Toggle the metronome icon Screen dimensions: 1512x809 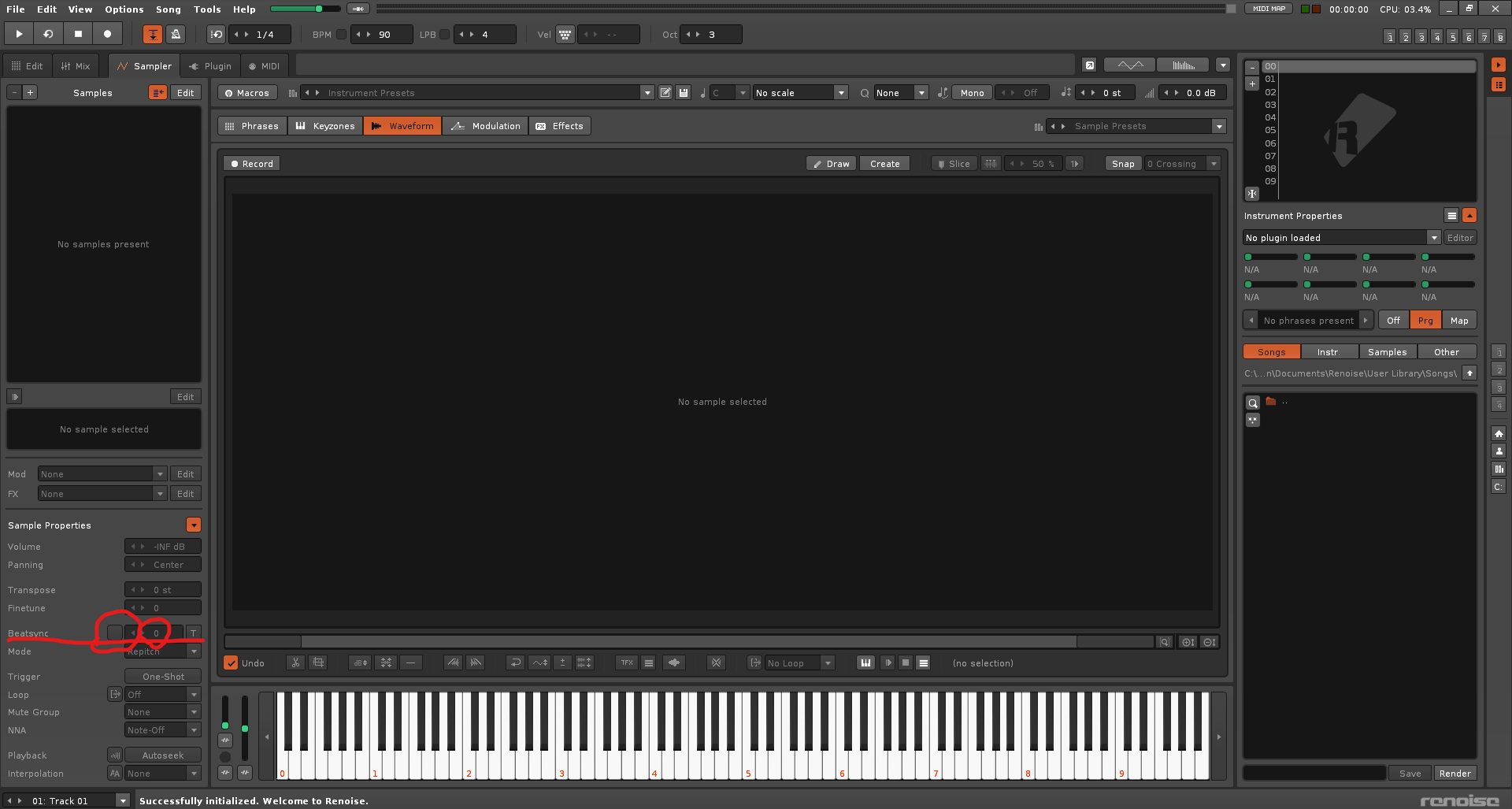pos(176,34)
